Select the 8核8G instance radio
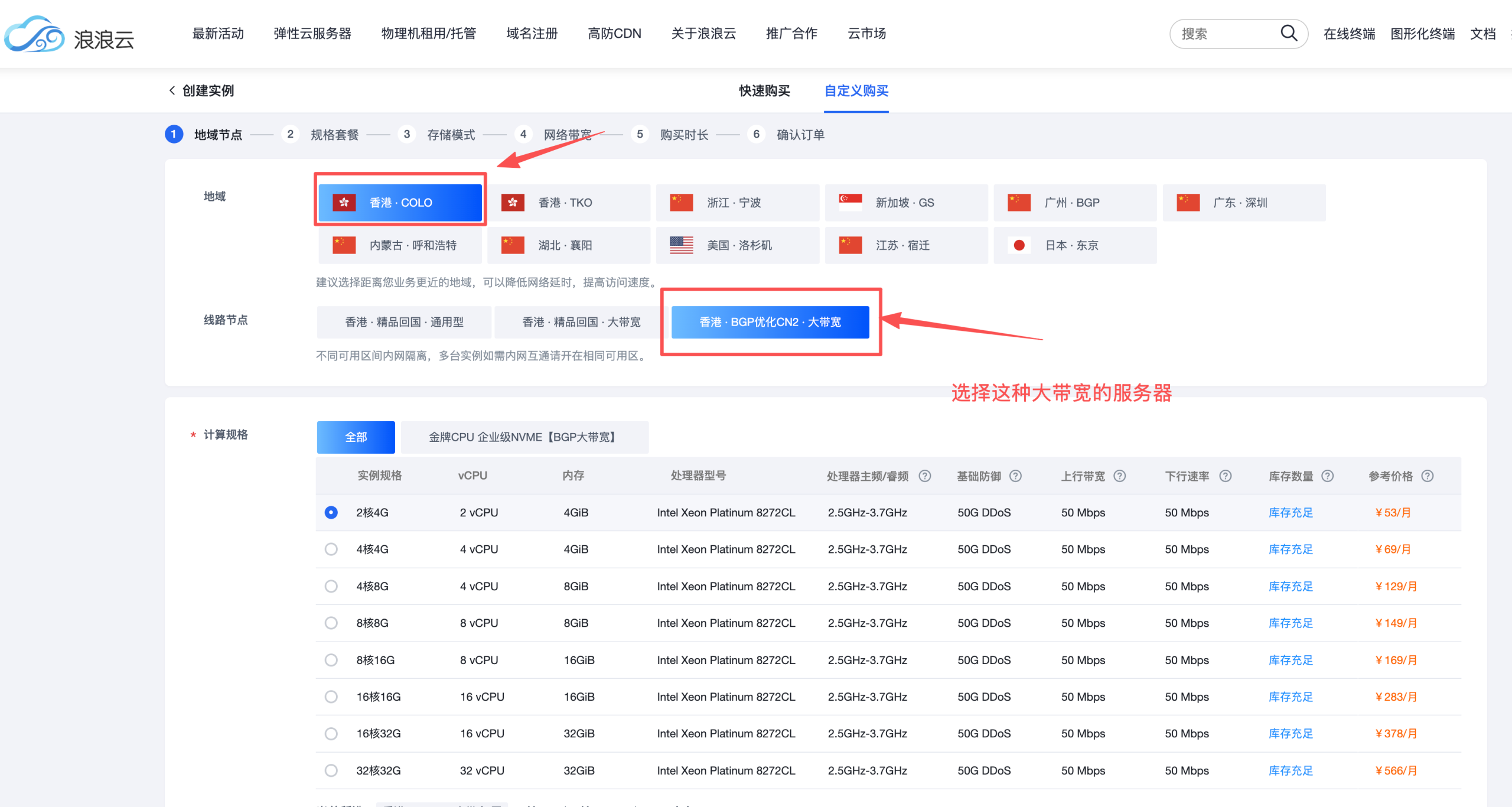The image size is (1512, 807). tap(331, 623)
